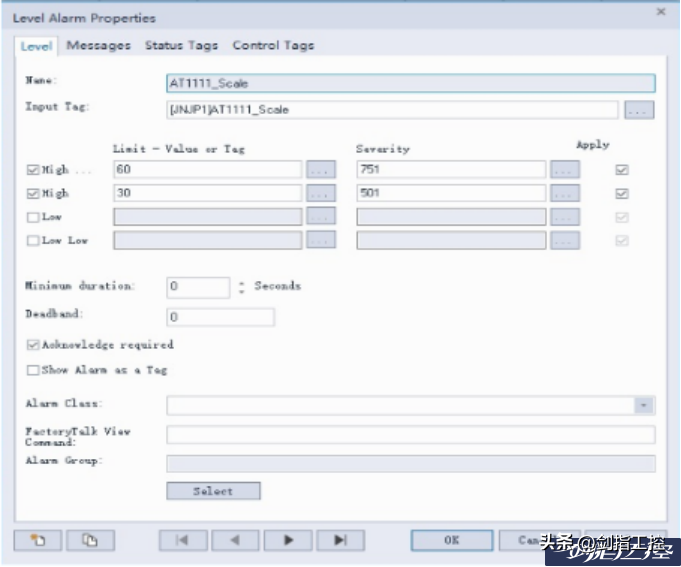The height and width of the screenshot is (567, 681).
Task: Enable the Low limit checkbox
Action: coord(33,217)
